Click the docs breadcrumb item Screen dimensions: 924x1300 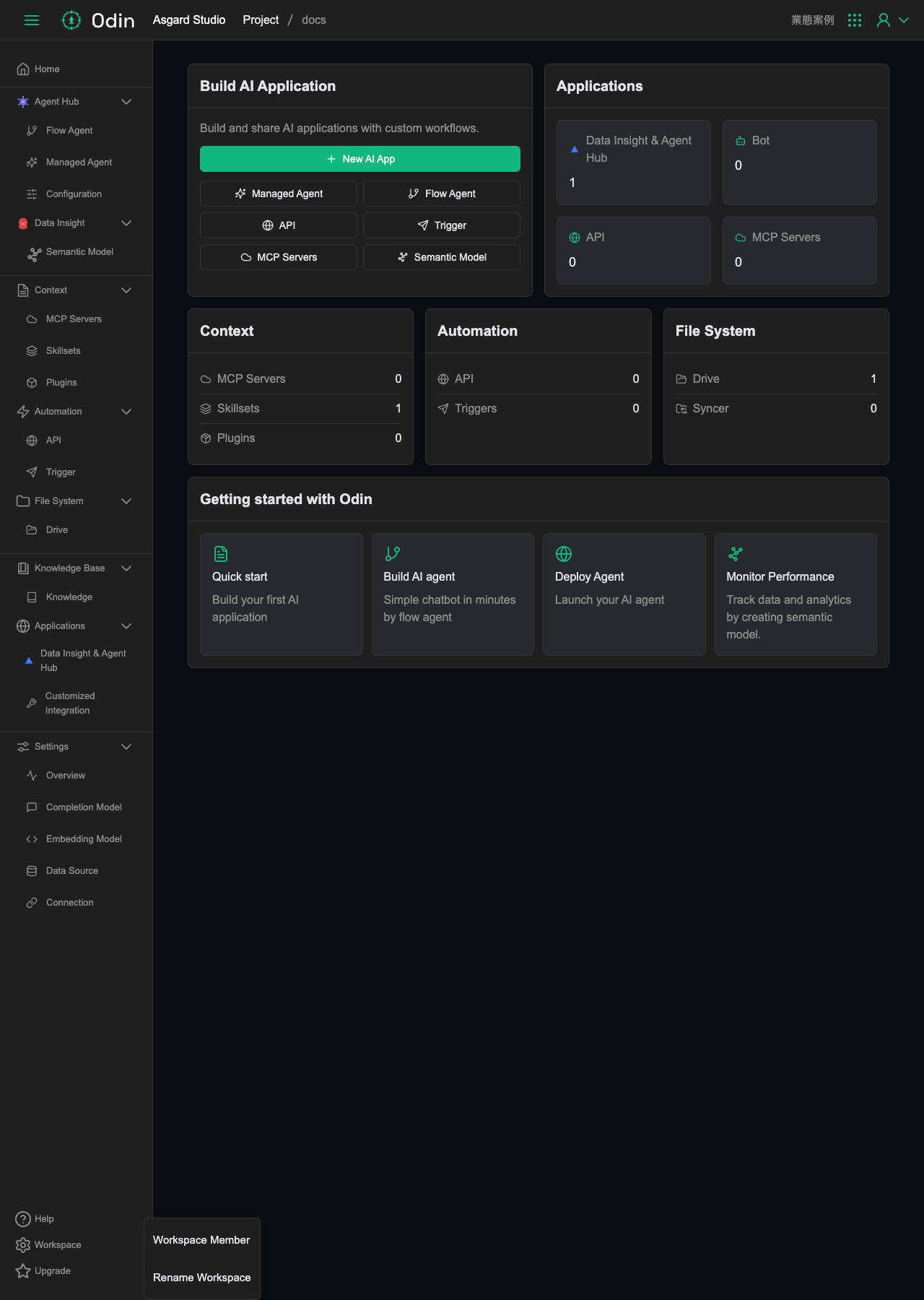[314, 20]
